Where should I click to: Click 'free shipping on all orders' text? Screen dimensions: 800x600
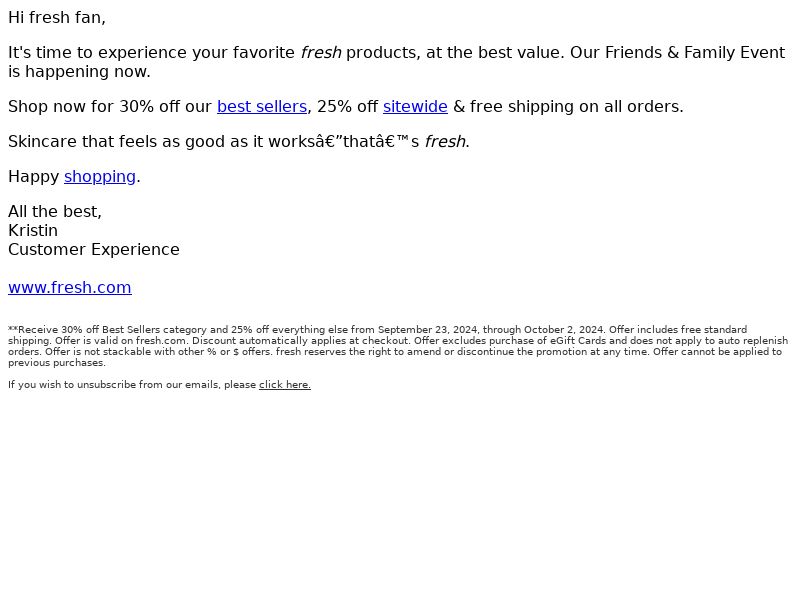click(x=576, y=107)
